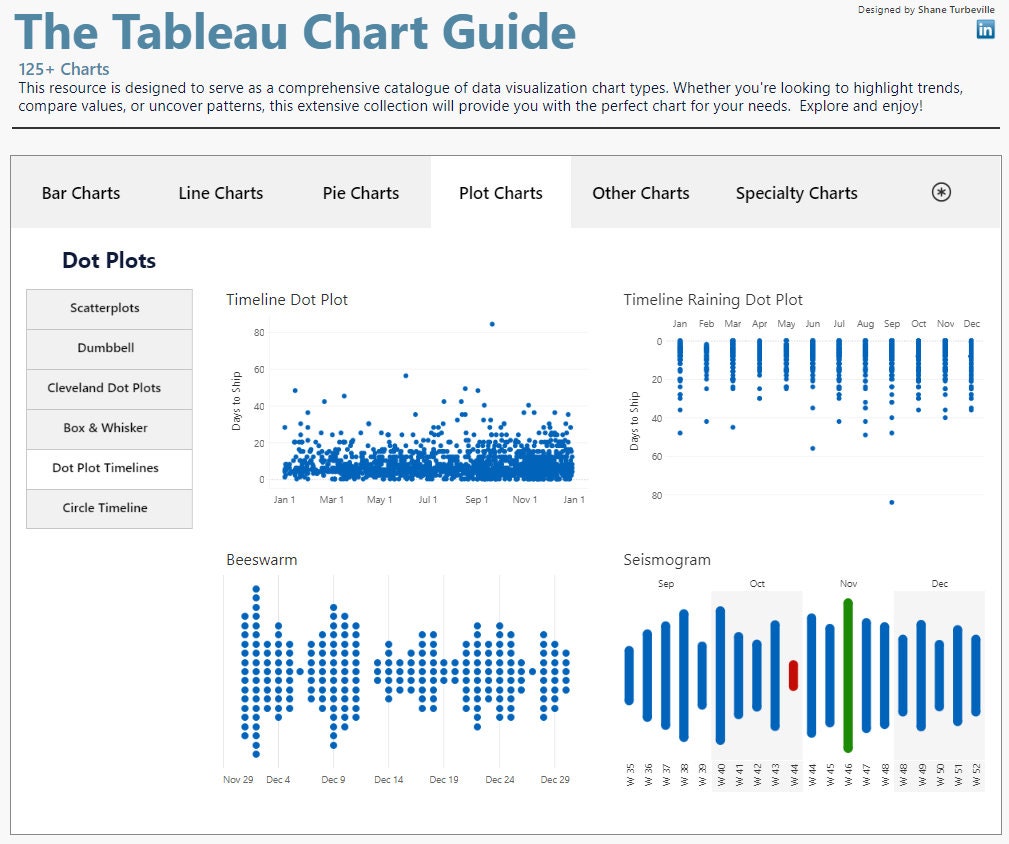Switch to the Other Charts tab

640,192
